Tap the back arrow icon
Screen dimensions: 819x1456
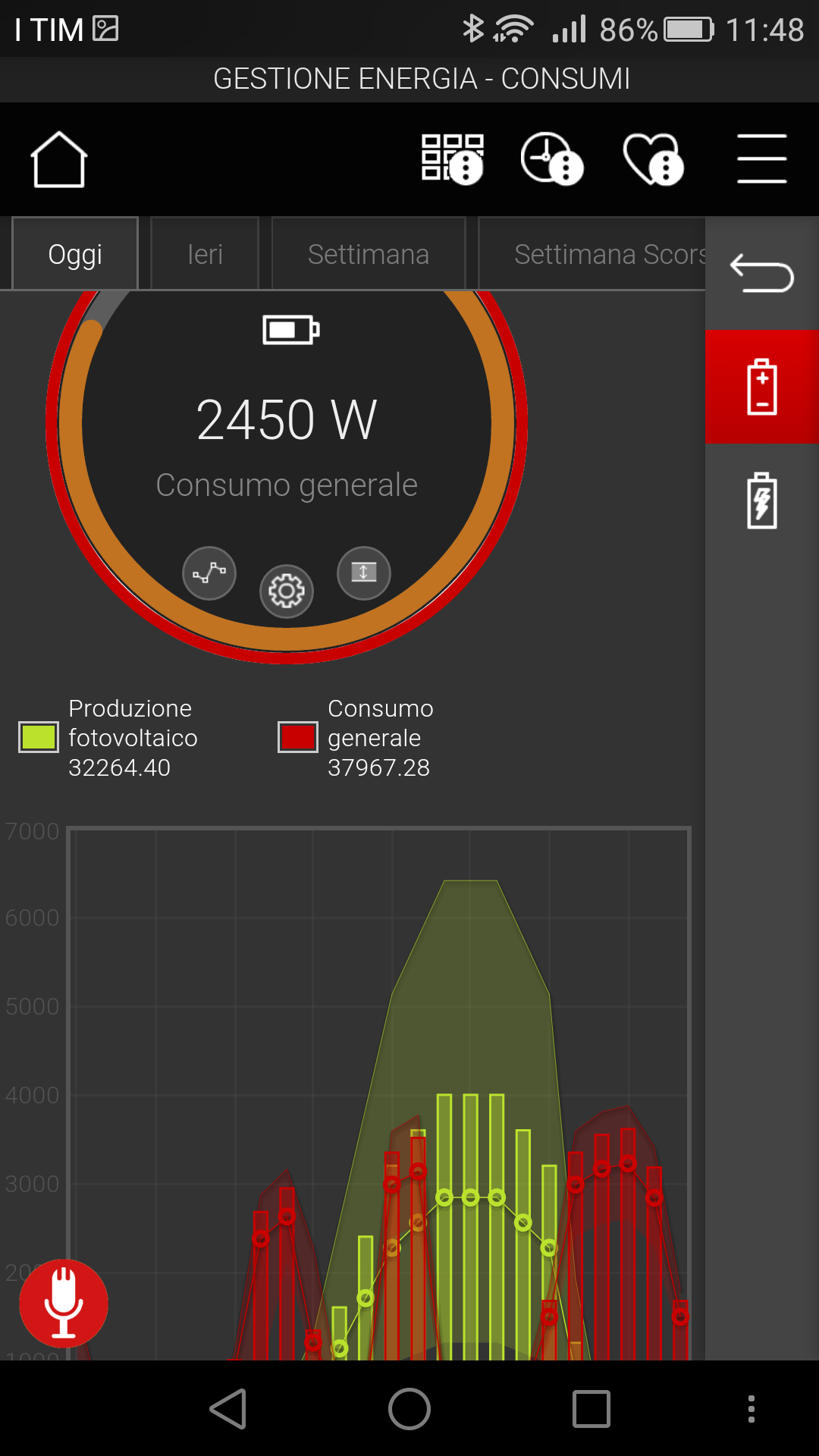[761, 274]
